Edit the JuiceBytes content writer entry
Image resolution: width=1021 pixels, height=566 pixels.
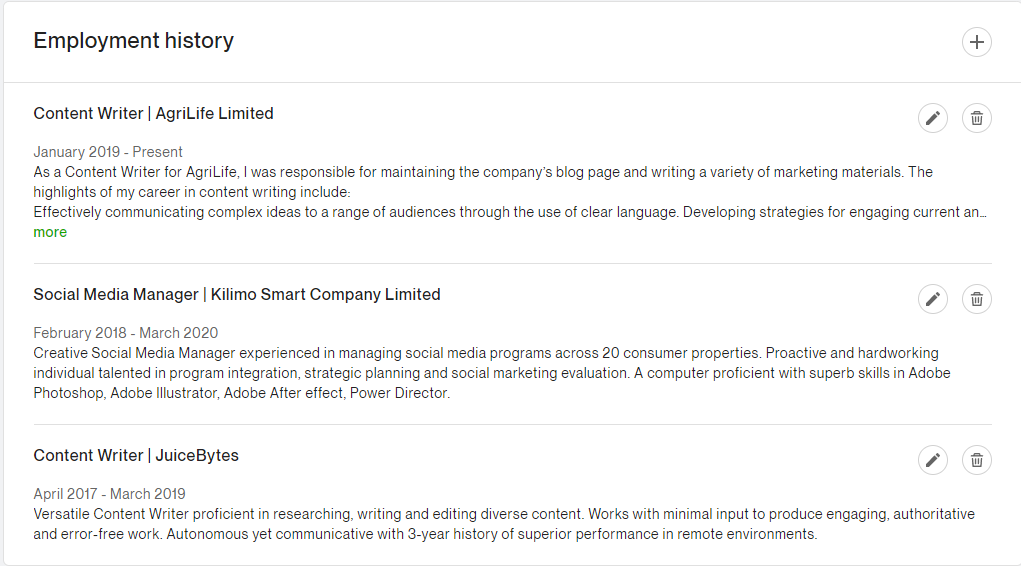point(932,460)
